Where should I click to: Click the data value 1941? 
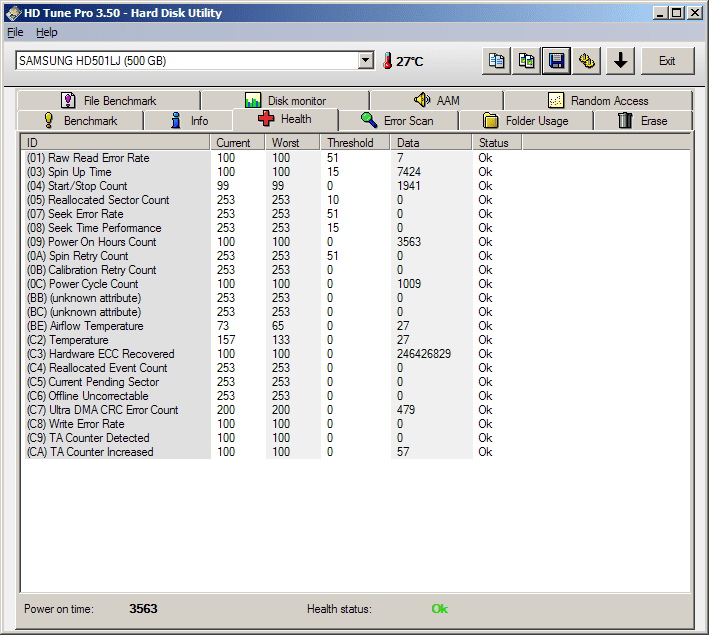point(409,186)
